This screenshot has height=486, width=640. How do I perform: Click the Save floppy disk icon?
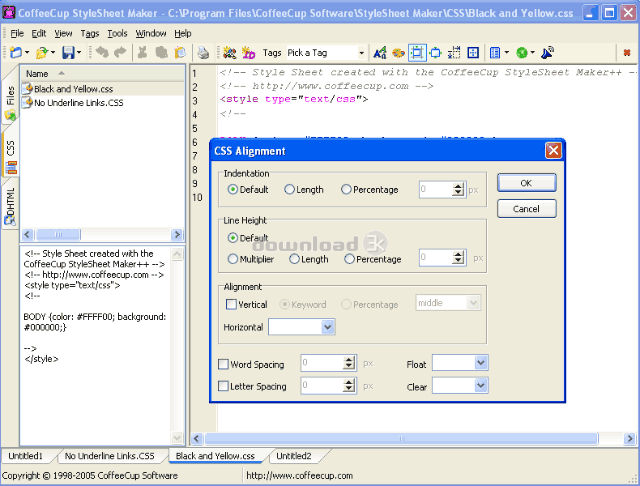coord(68,53)
